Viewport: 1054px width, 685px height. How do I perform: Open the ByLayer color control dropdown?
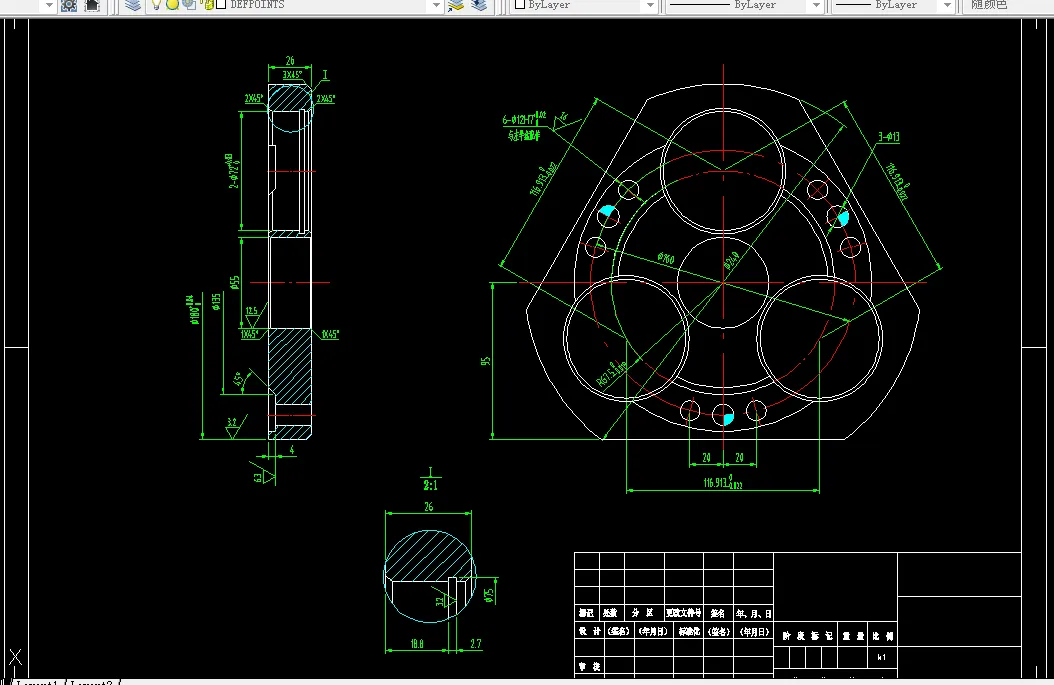click(x=649, y=5)
